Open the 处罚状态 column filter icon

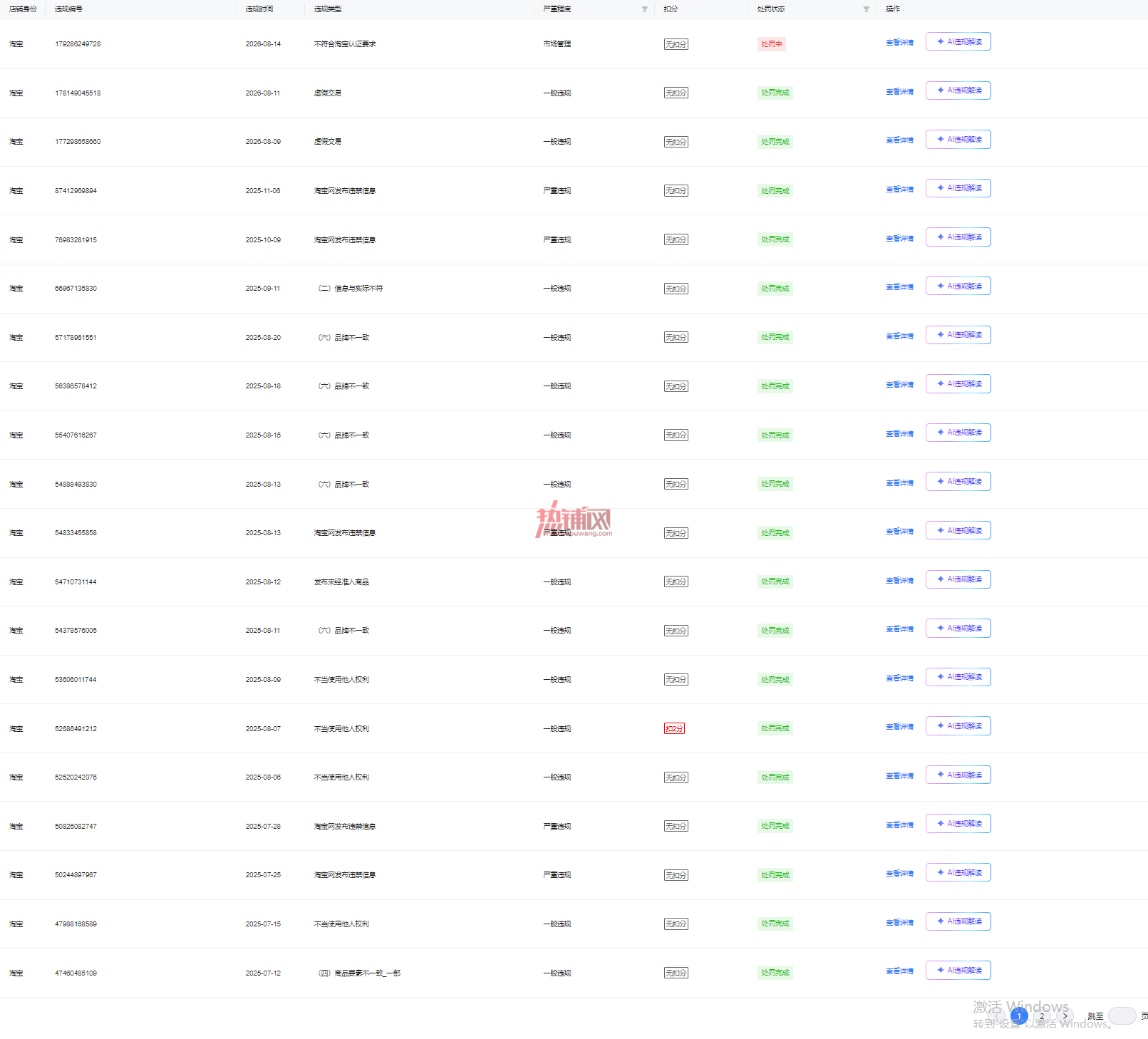(867, 9)
